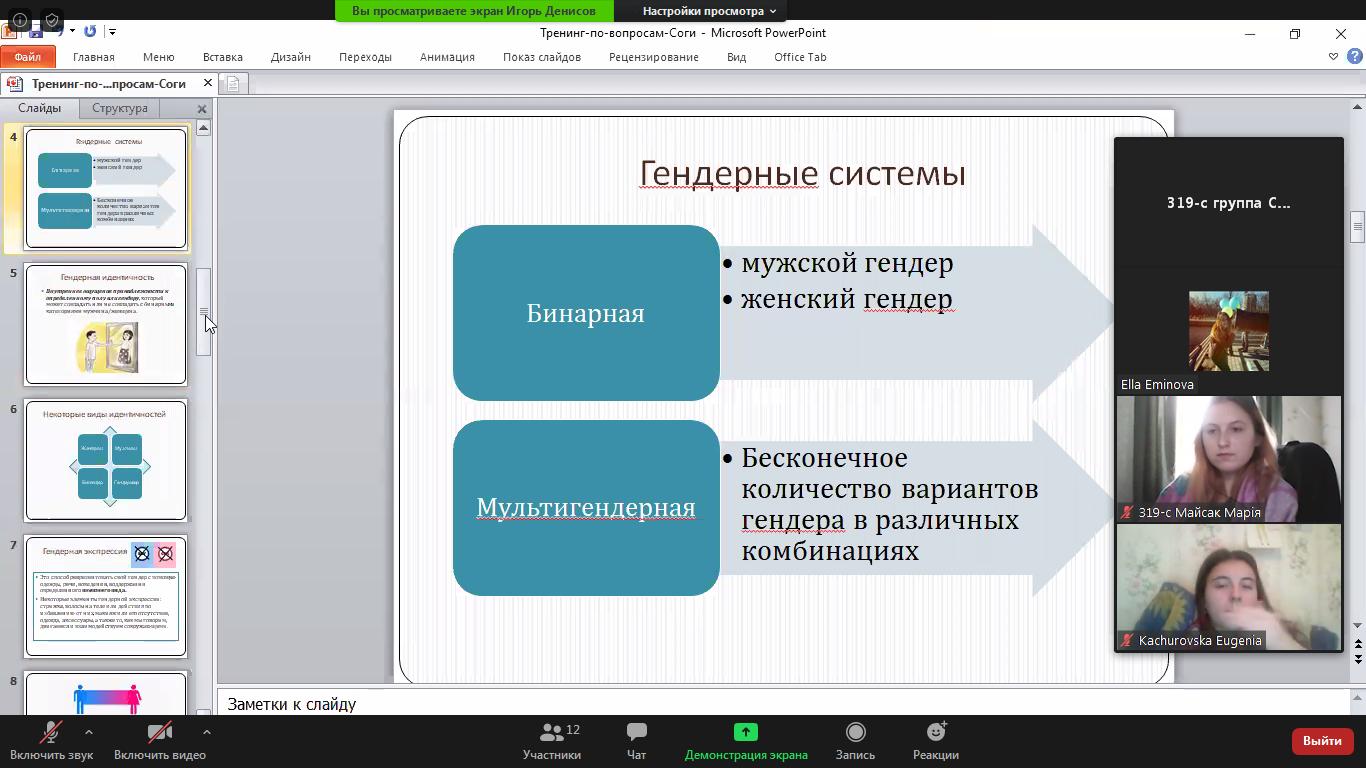The width and height of the screenshot is (1366, 768).
Task: Switch to the Структура pane tab
Action: [119, 108]
